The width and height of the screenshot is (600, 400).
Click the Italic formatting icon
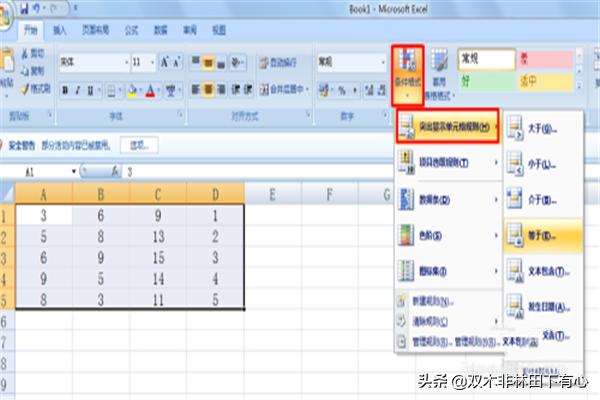tap(77, 90)
